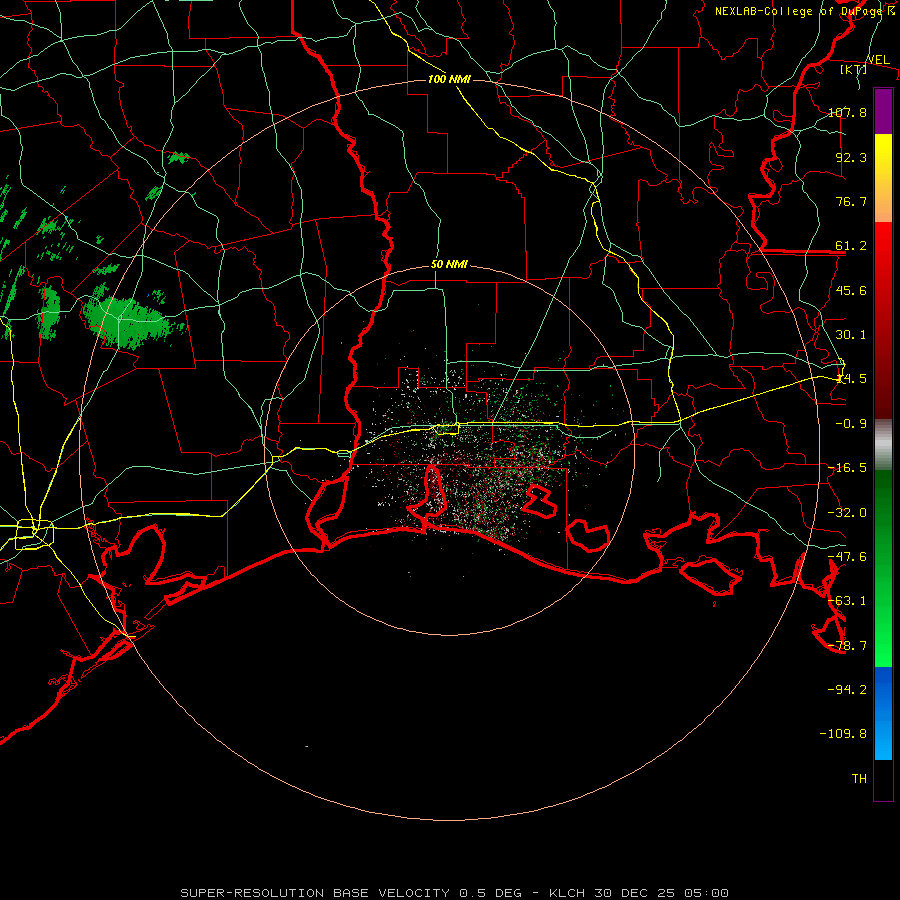
Task: Click the [KT] units label
Action: click(x=854, y=69)
